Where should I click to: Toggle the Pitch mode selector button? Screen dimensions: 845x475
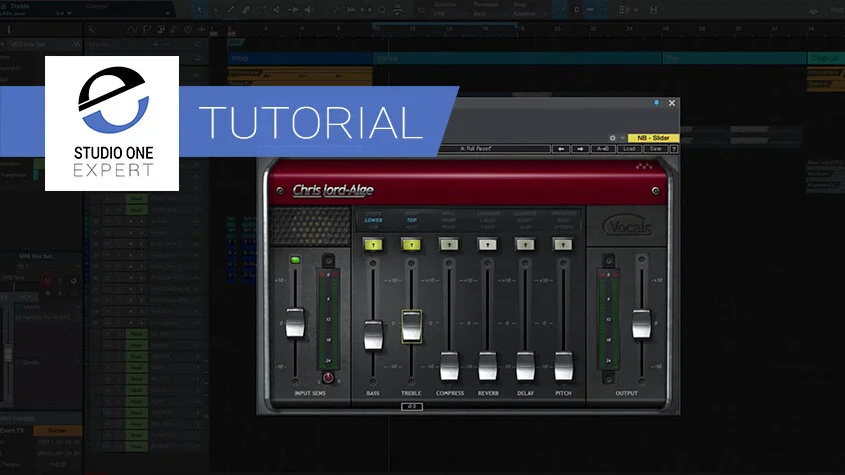563,245
